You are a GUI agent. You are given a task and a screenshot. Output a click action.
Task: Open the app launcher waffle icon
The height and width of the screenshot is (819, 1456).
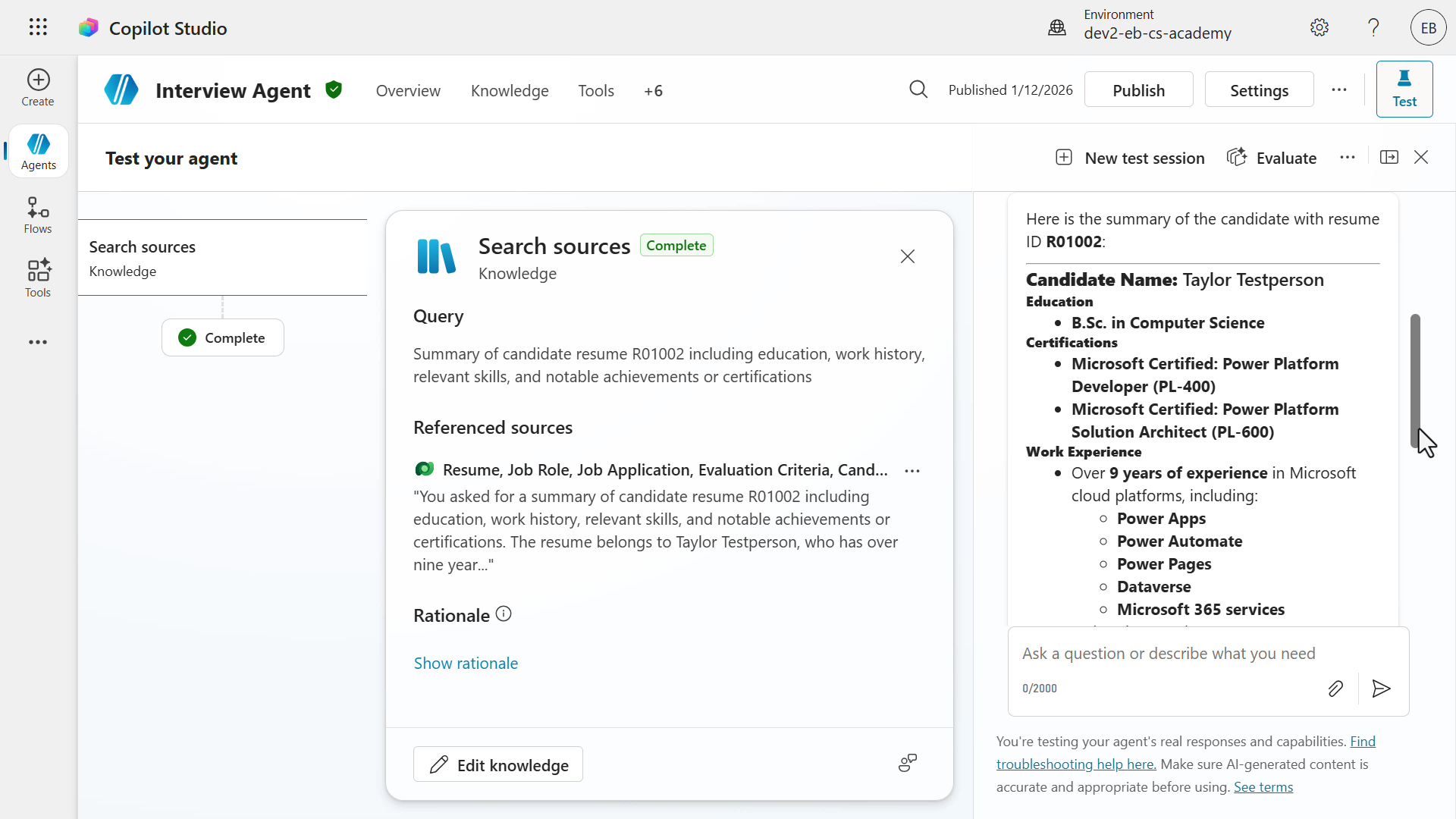click(38, 27)
